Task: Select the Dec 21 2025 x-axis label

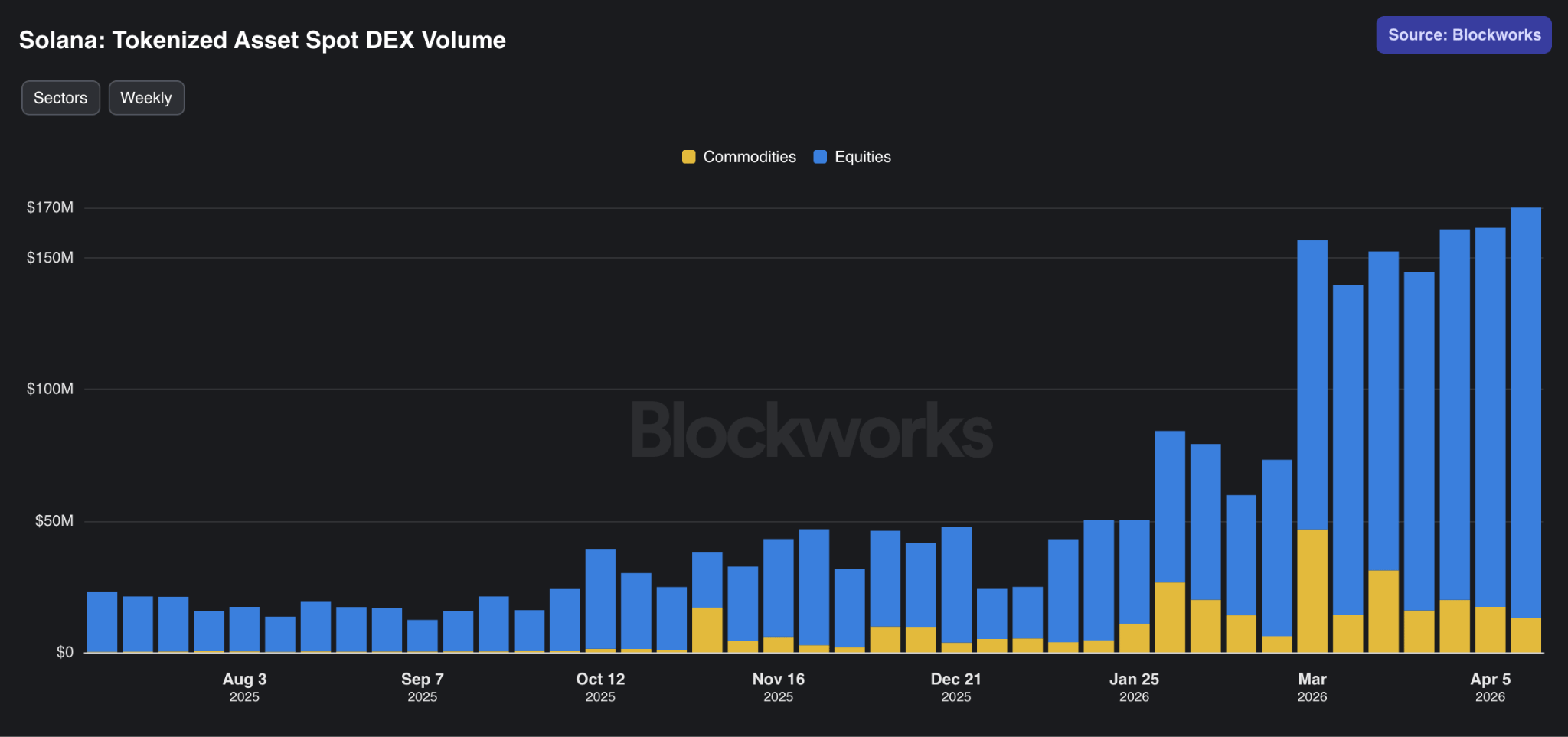Action: click(956, 687)
